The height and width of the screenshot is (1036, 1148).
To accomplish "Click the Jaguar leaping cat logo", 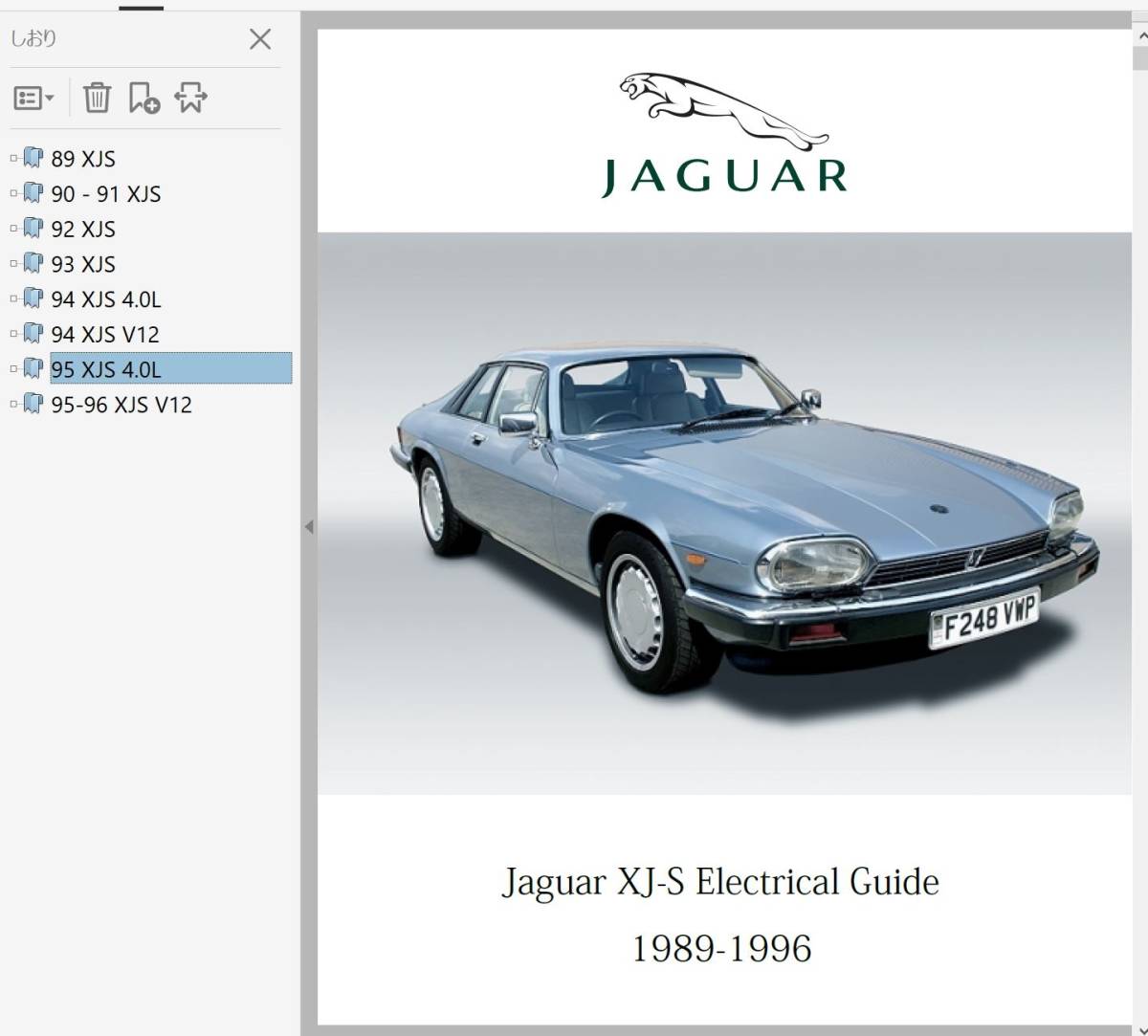I will (x=723, y=111).
